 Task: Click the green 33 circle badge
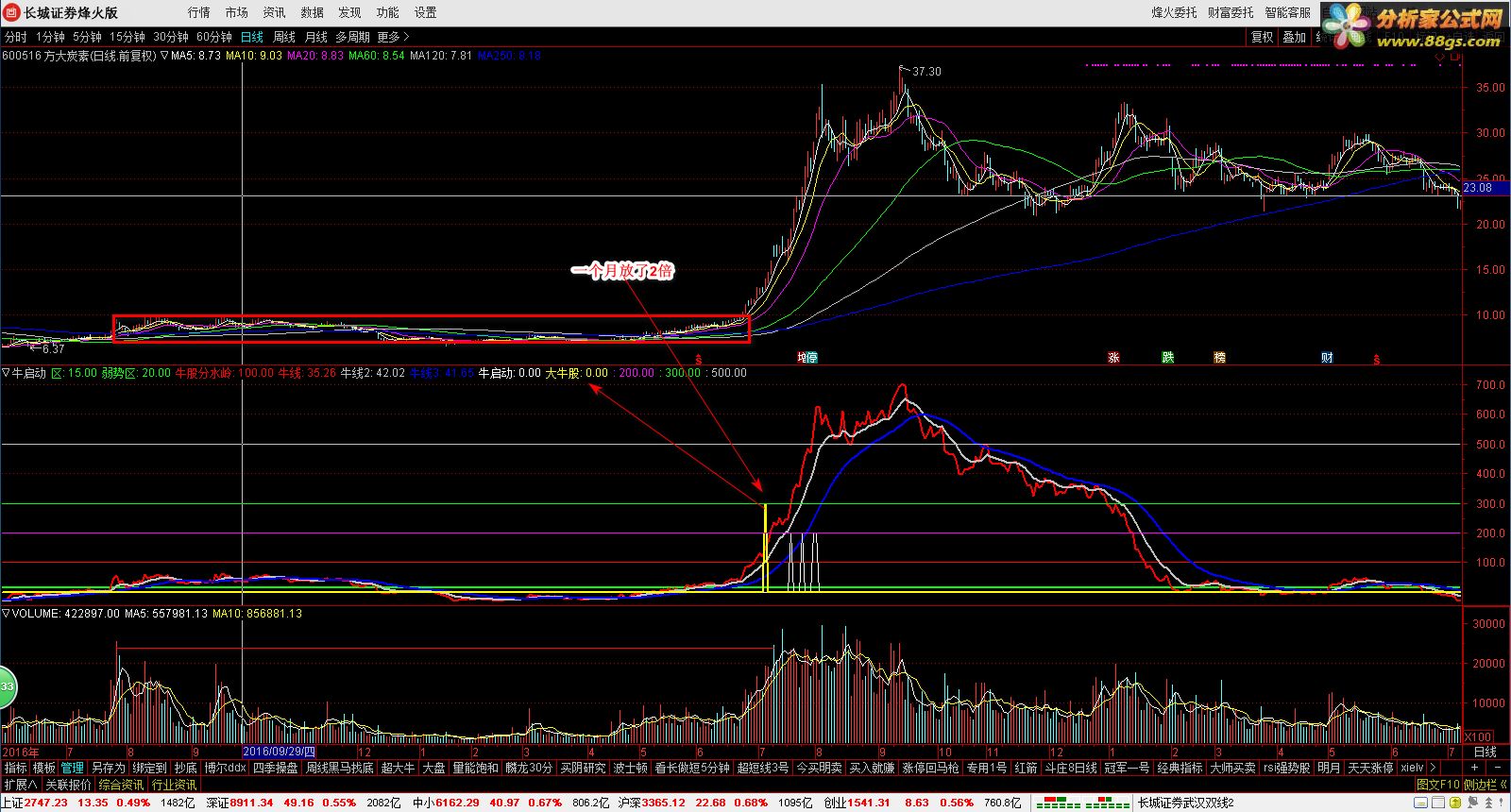pyautogui.click(x=7, y=686)
